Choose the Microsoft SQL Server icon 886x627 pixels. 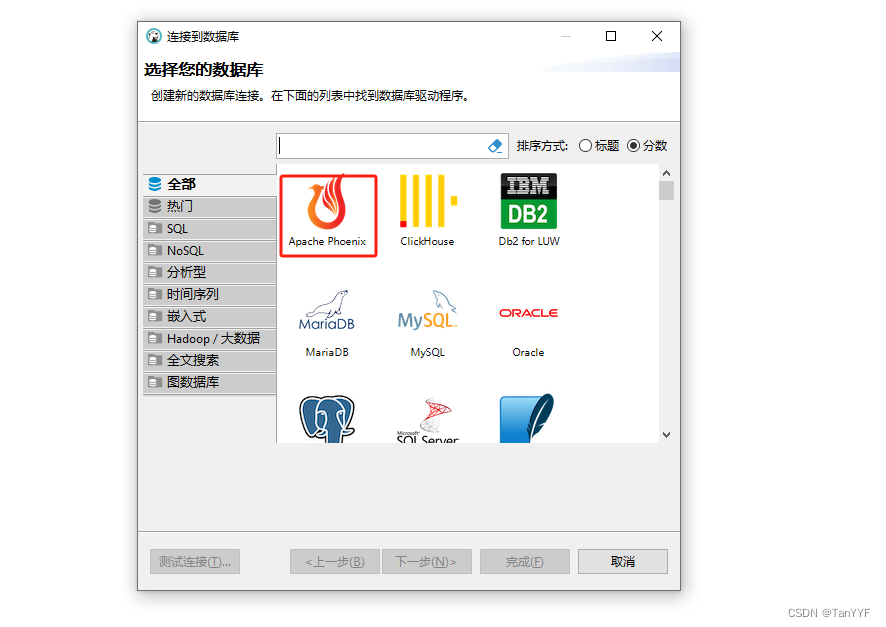coord(428,420)
